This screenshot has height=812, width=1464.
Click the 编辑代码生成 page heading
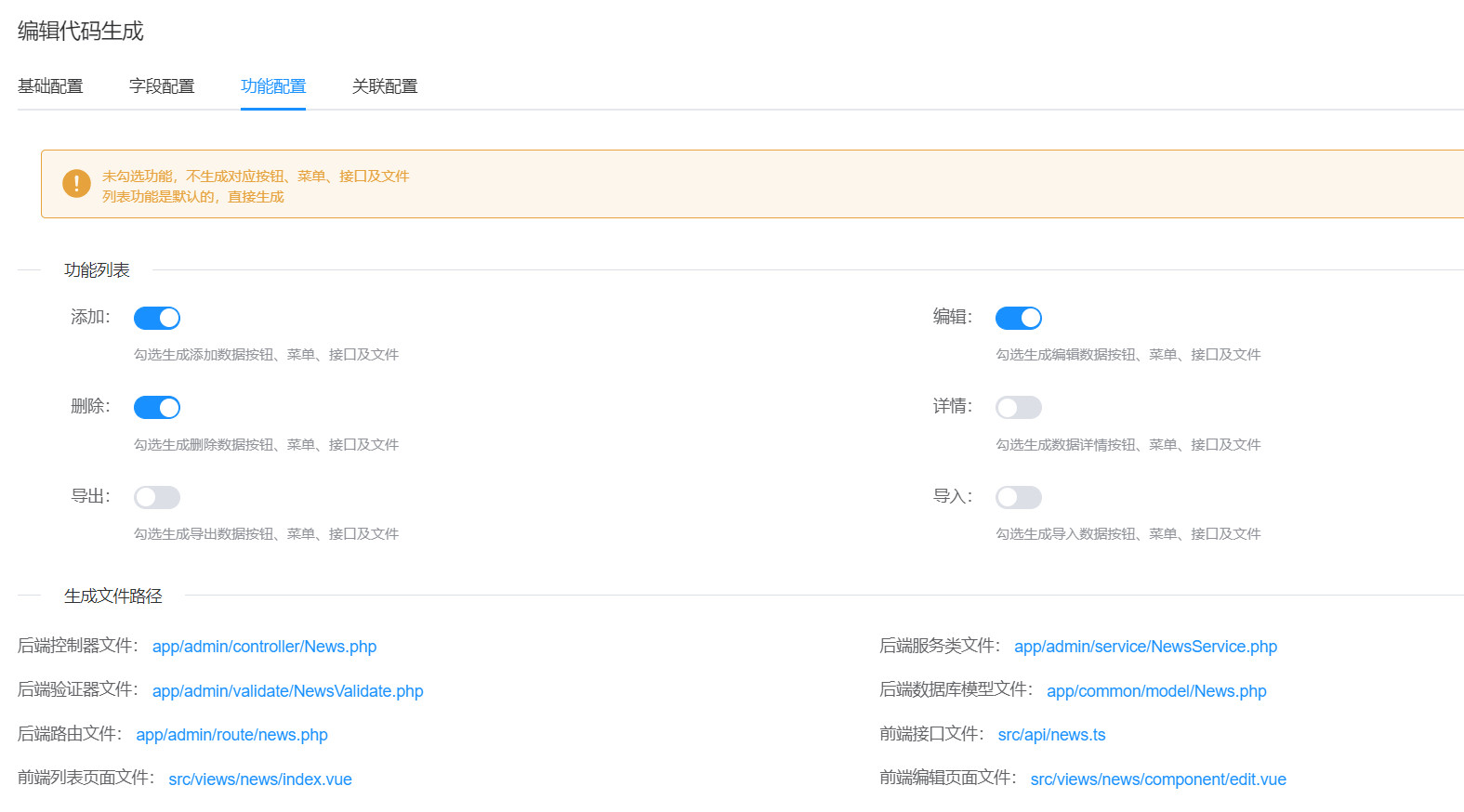pyautogui.click(x=81, y=32)
